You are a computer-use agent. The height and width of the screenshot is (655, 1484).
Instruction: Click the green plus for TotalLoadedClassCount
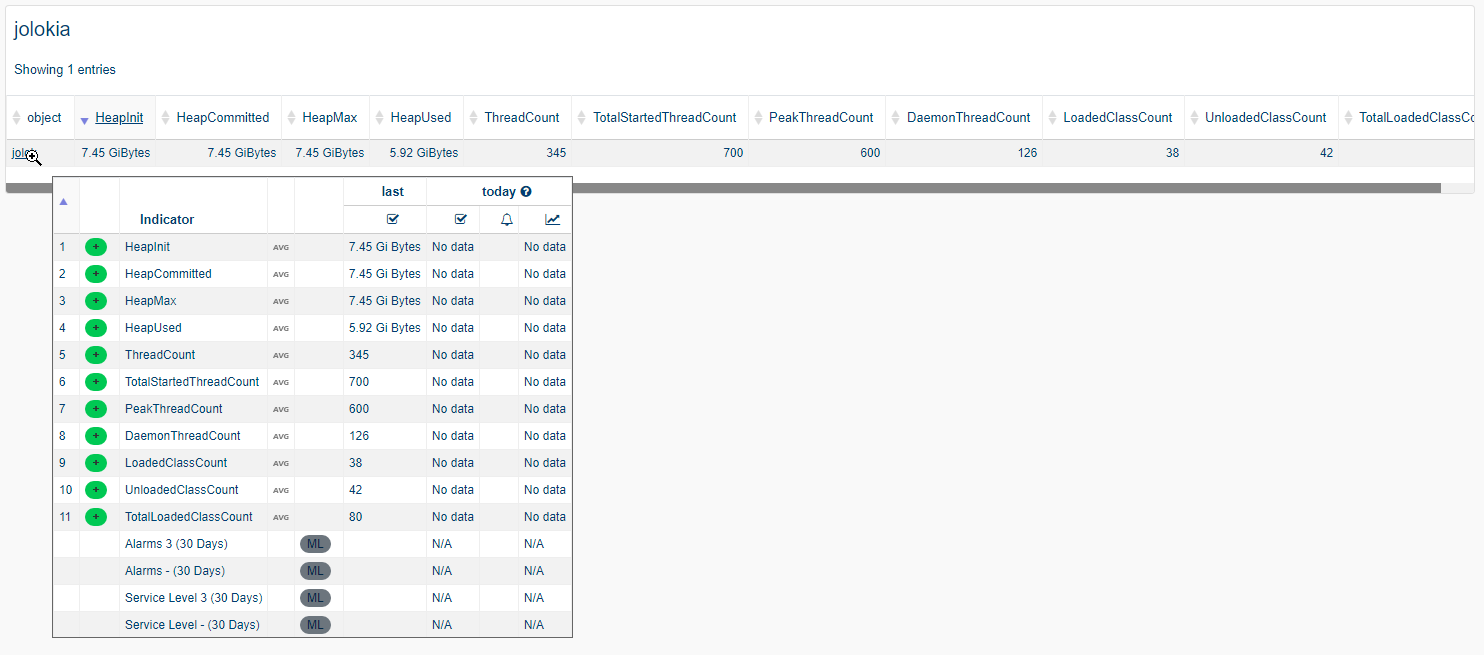coord(96,517)
